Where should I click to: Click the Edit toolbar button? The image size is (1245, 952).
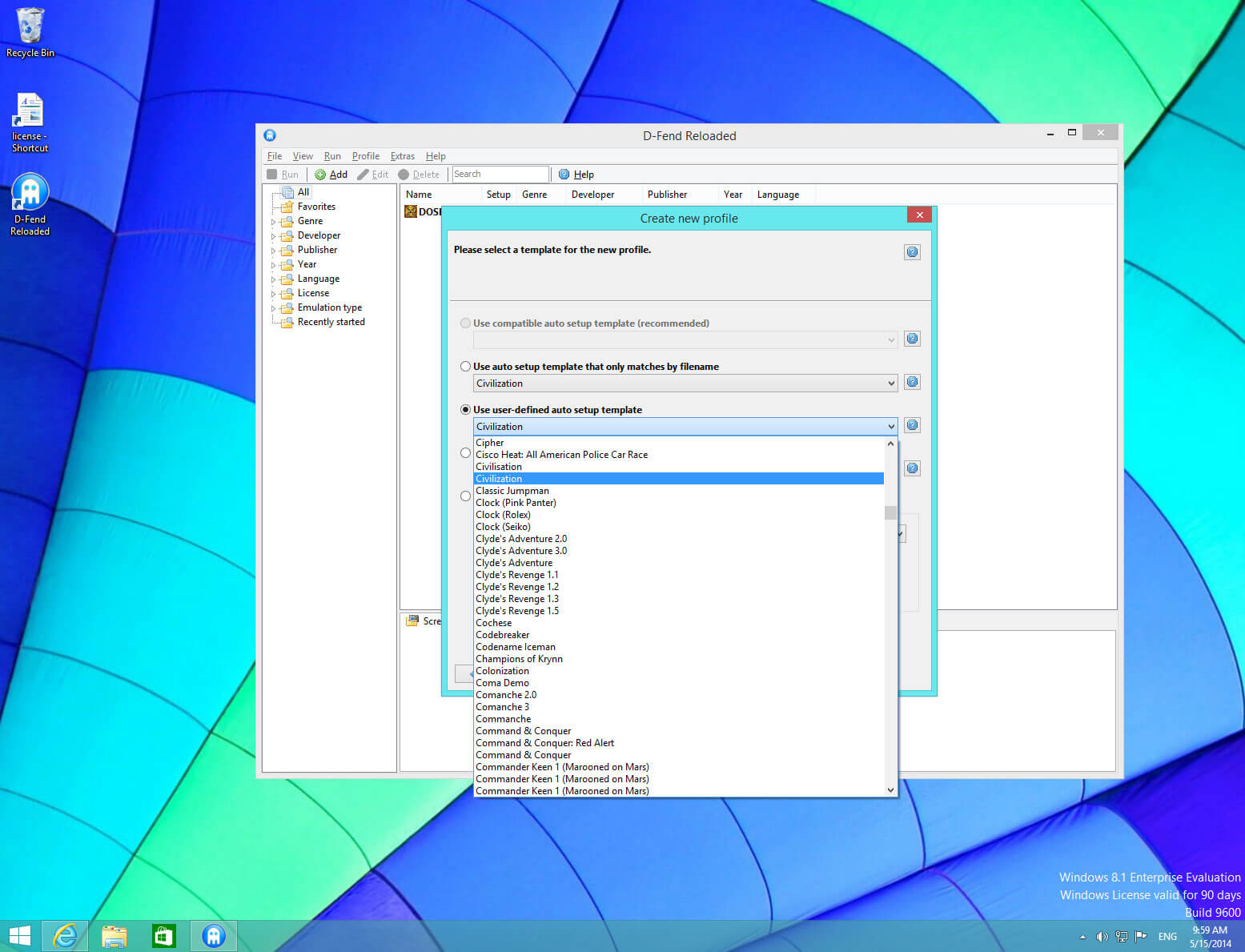[x=372, y=175]
